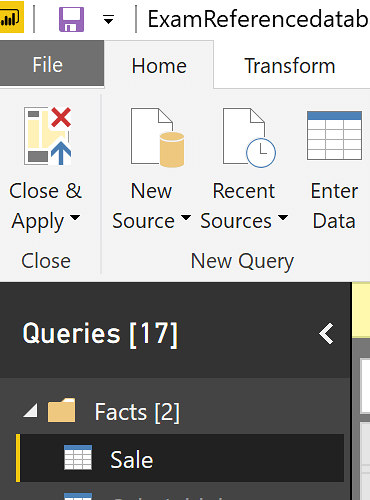The image size is (370, 500).
Task: Click the Sale table icon
Action: 78,457
